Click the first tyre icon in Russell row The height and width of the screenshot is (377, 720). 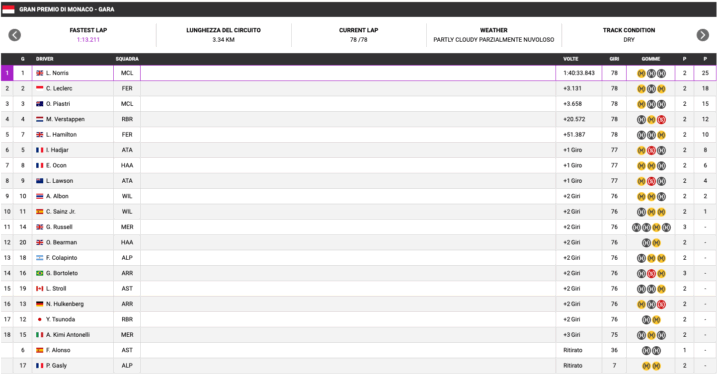[x=636, y=227]
